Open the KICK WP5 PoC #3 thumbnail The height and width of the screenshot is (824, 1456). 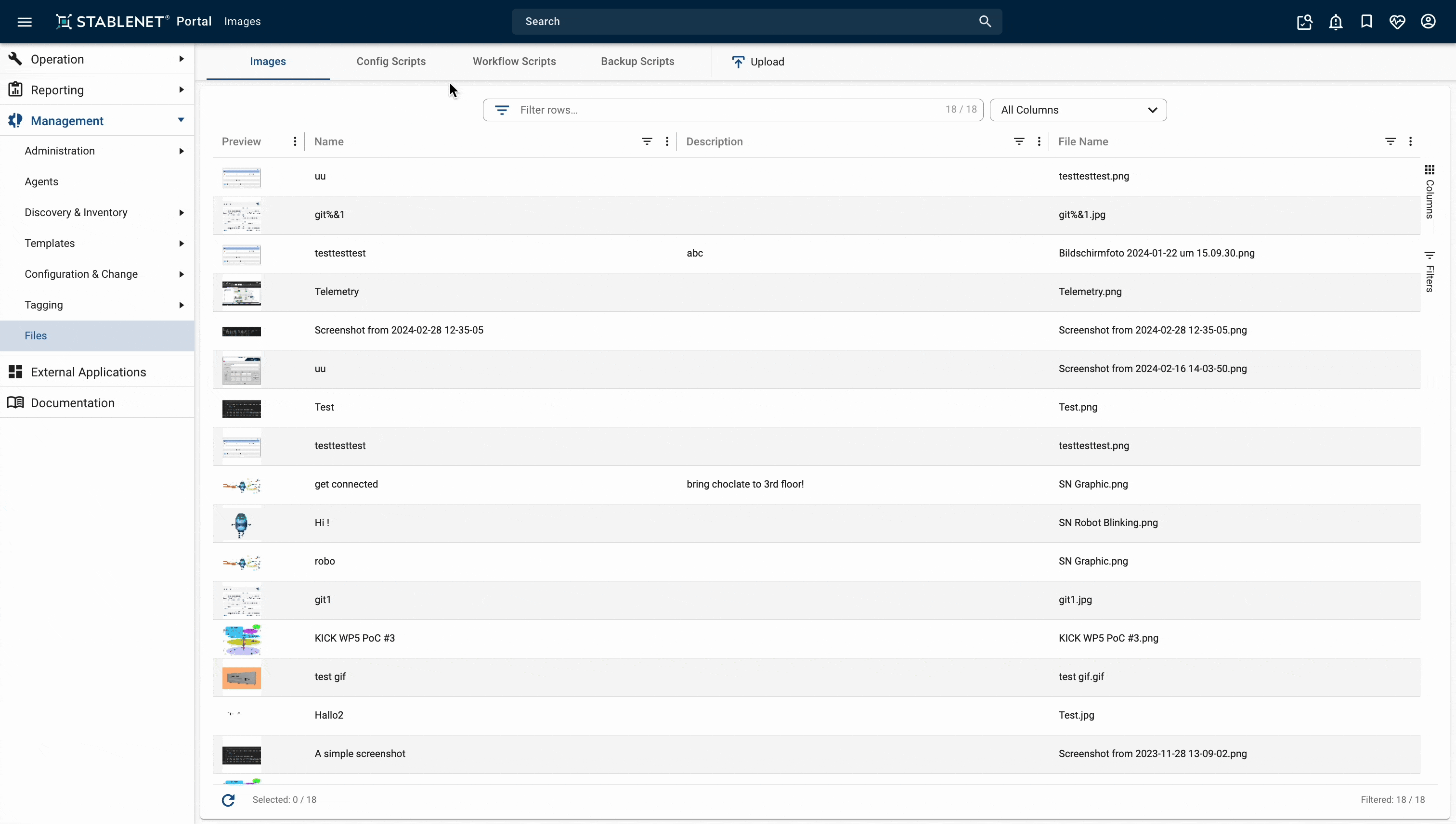[x=242, y=639]
